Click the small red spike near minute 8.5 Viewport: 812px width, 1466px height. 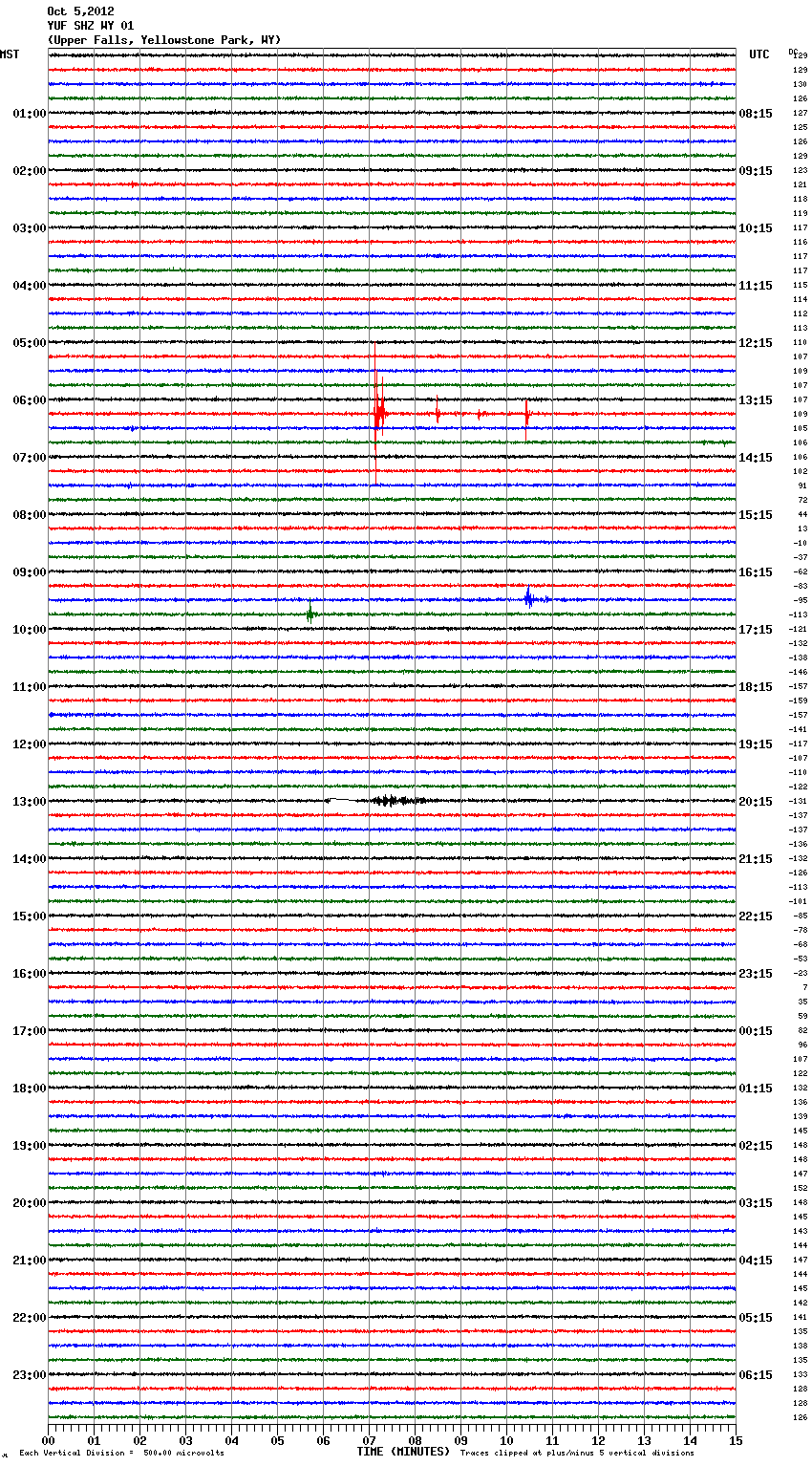pos(438,413)
